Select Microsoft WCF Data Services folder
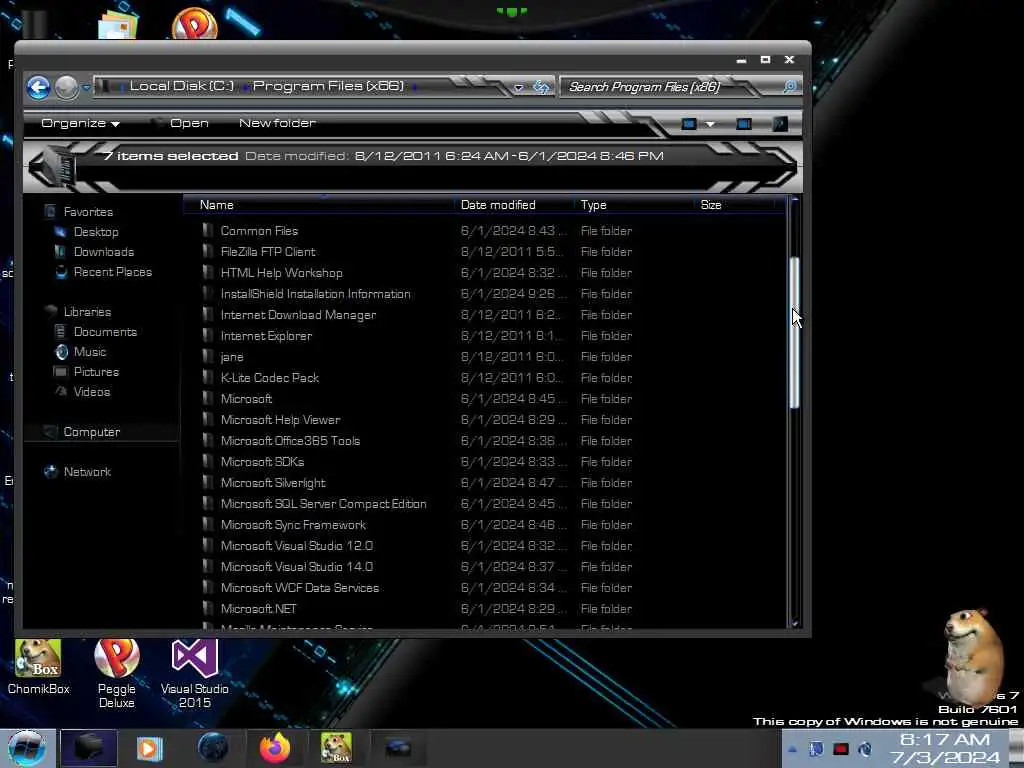The image size is (1024, 768). coord(300,588)
